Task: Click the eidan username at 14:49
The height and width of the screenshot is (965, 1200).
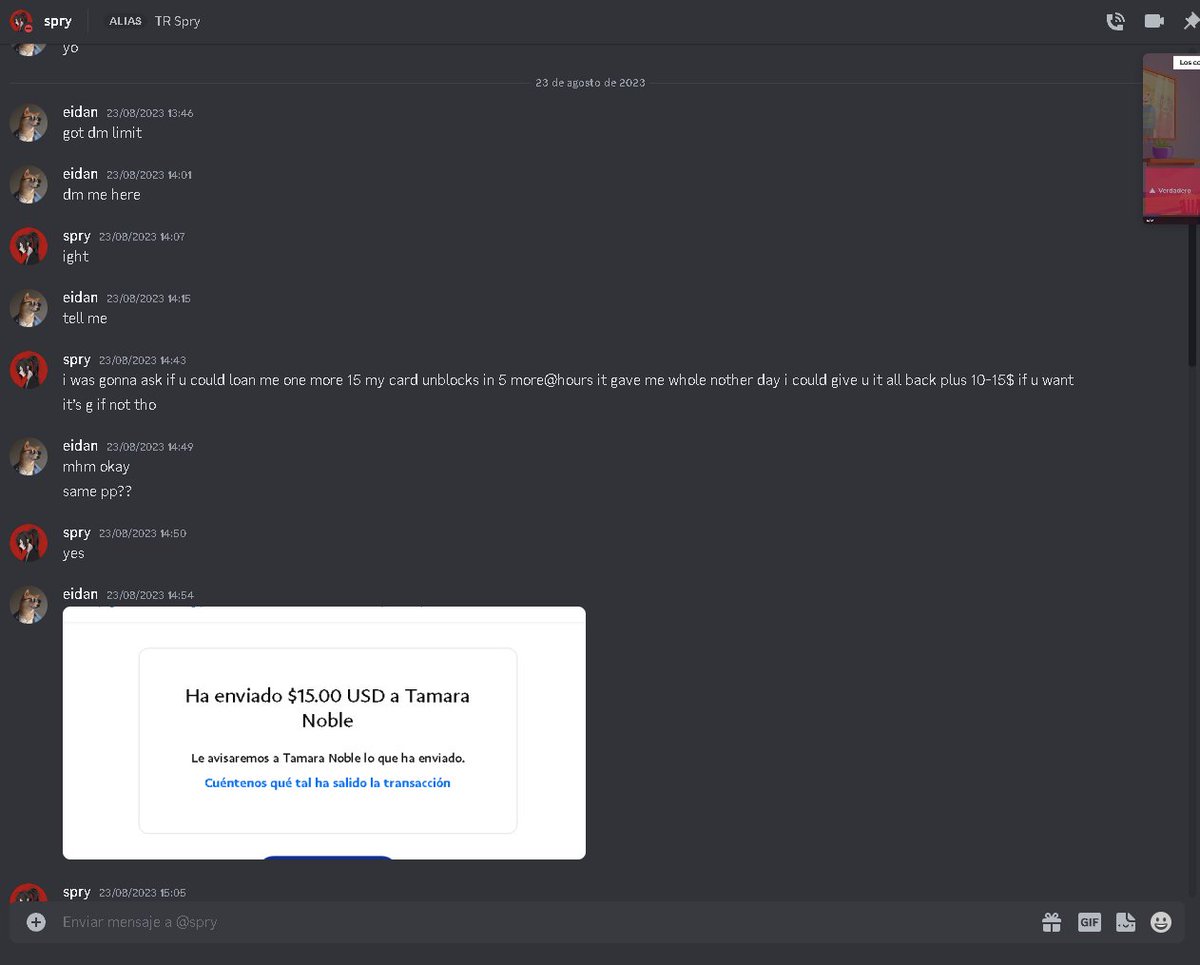Action: pyautogui.click(x=80, y=445)
